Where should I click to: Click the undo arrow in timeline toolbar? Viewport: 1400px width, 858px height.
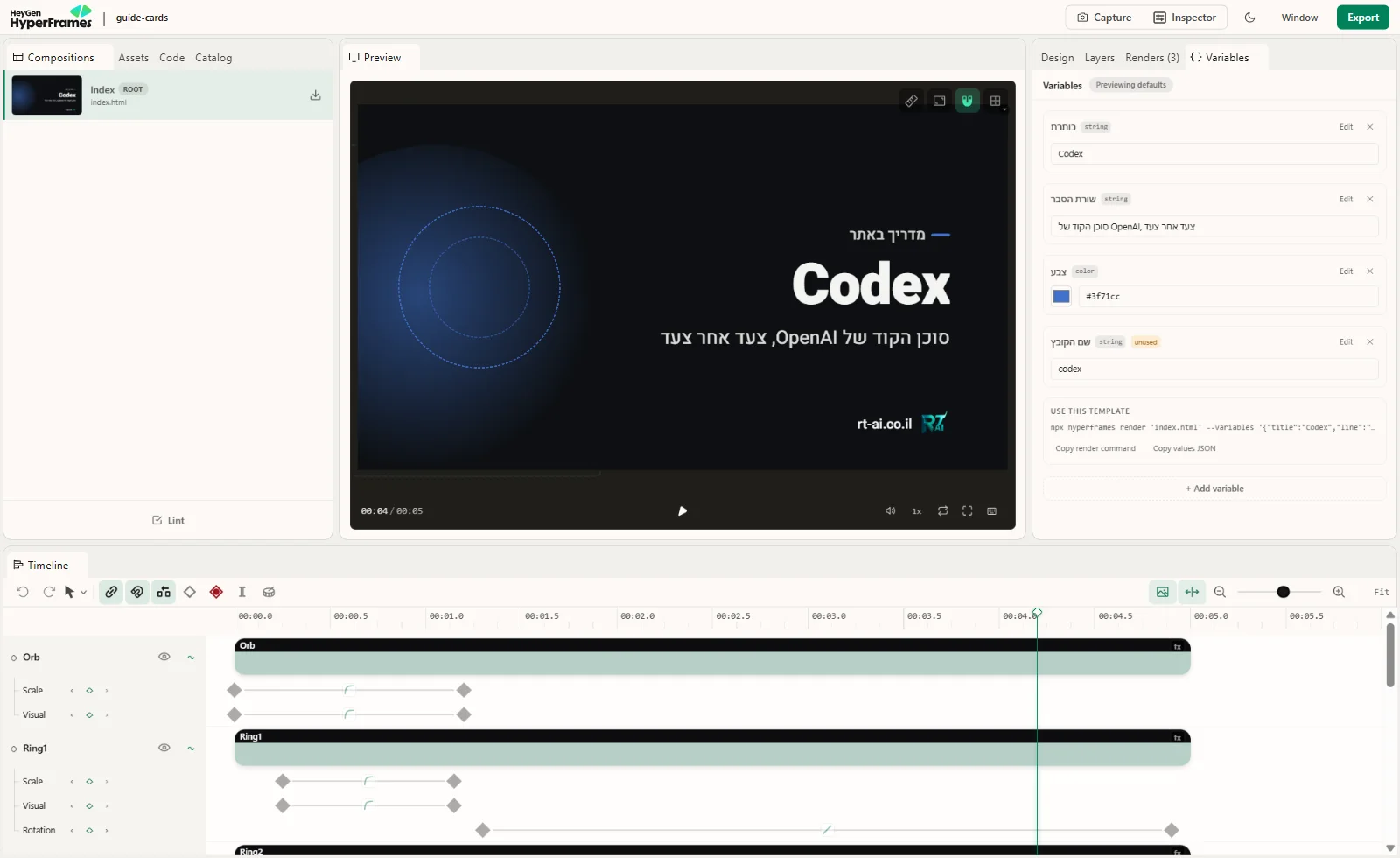23,592
